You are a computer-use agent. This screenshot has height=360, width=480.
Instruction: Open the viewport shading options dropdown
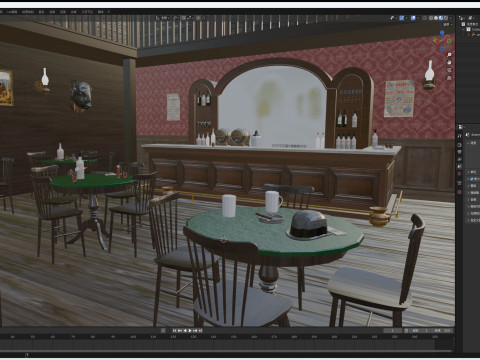coord(450,18)
